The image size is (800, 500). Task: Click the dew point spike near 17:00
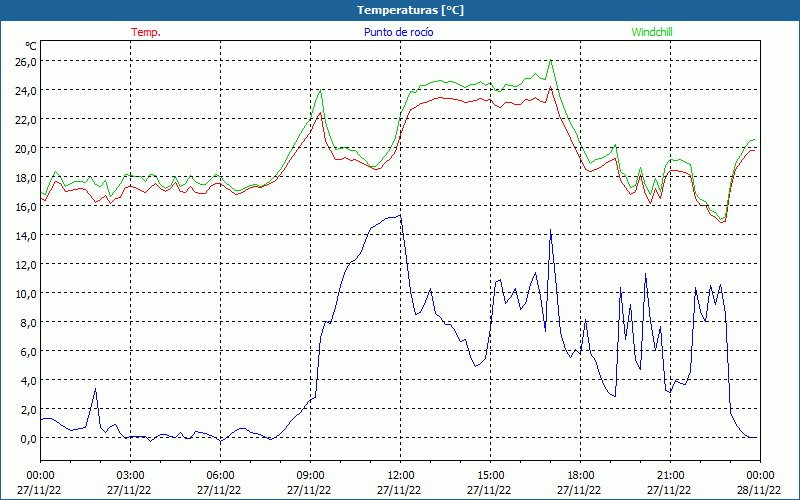point(551,230)
